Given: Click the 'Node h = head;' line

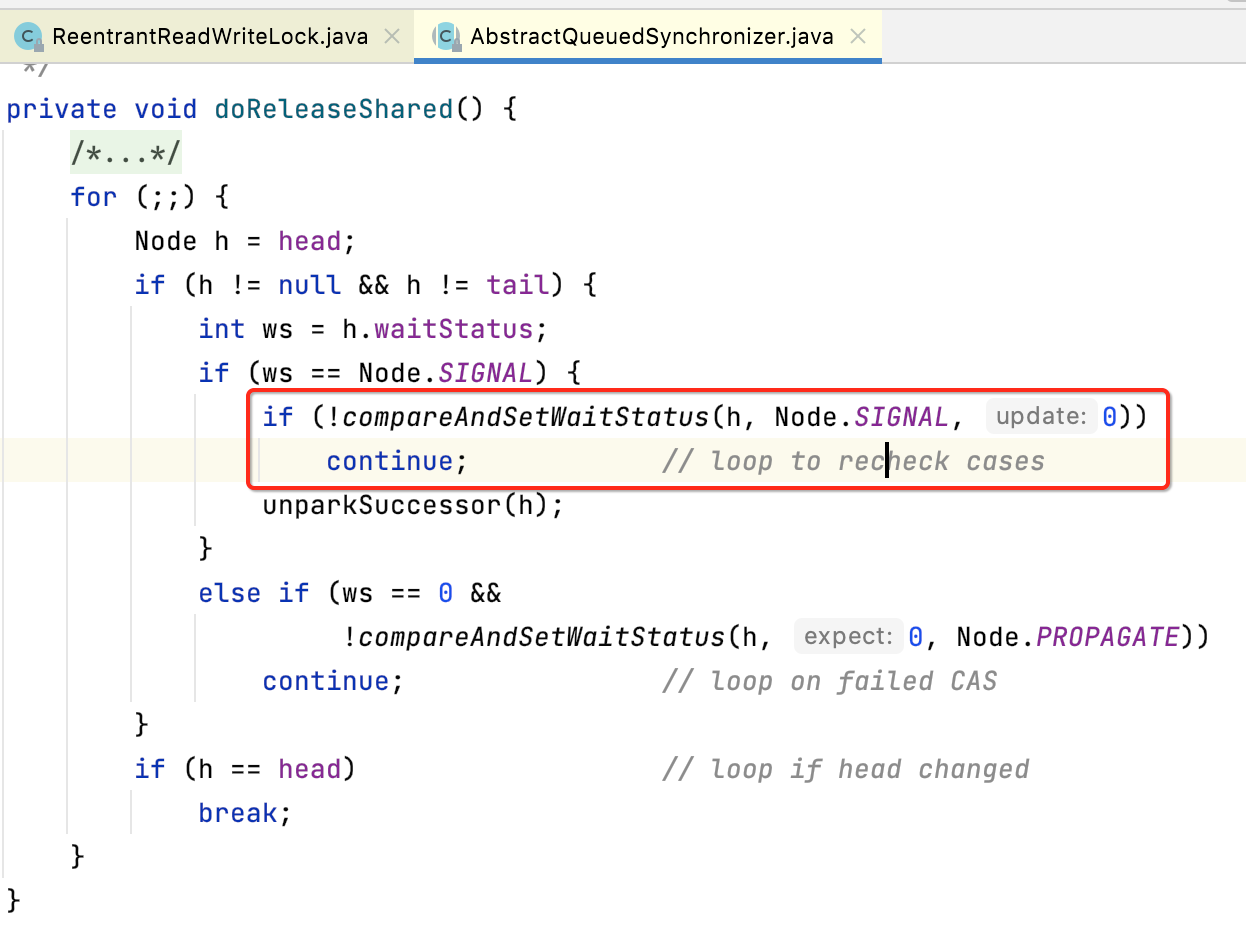Looking at the screenshot, I should 246,241.
